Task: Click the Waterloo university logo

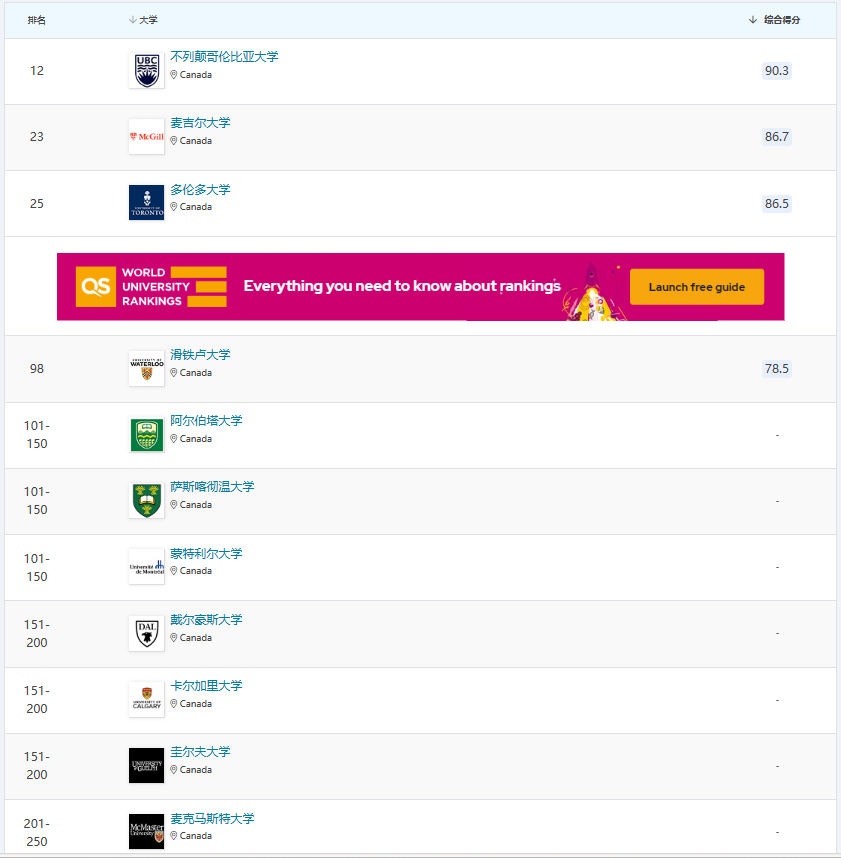Action: (x=147, y=369)
